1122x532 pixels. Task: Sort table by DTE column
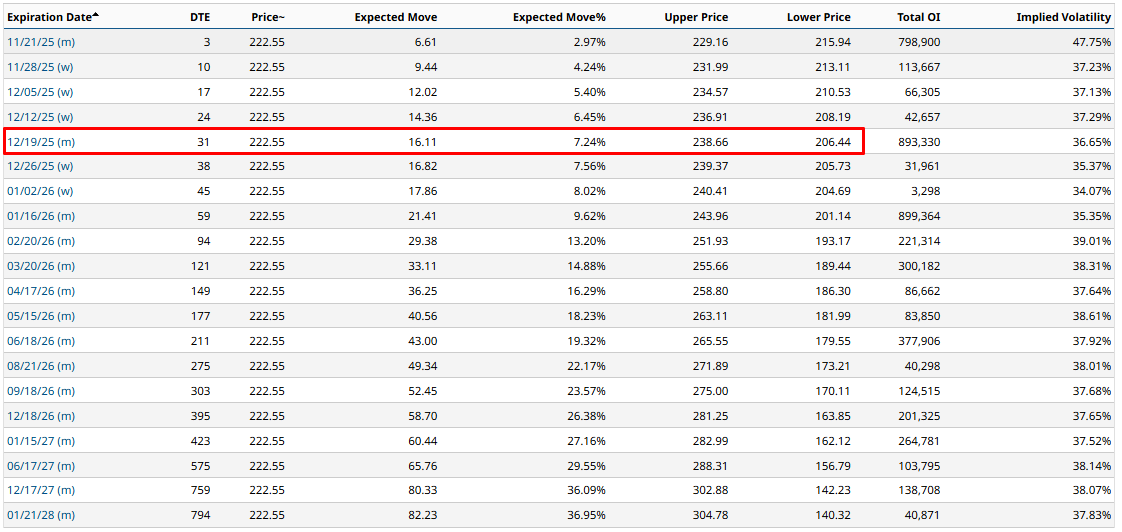[x=199, y=17]
